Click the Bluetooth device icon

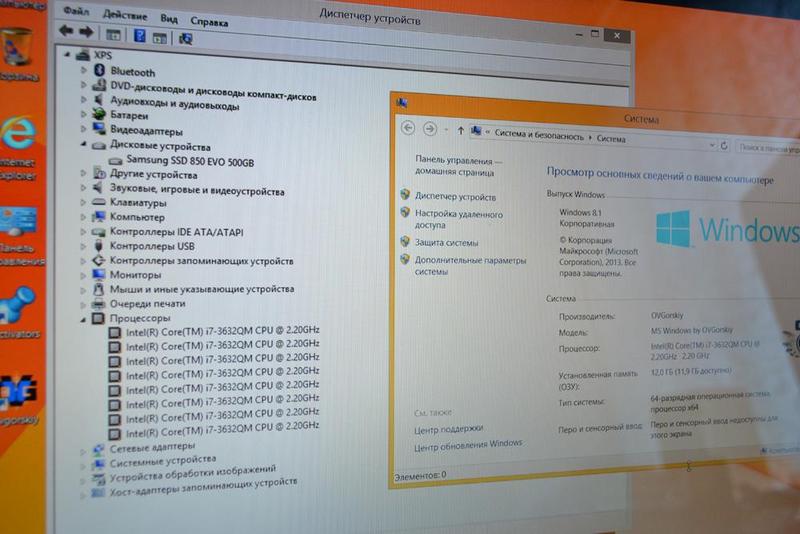[x=99, y=71]
